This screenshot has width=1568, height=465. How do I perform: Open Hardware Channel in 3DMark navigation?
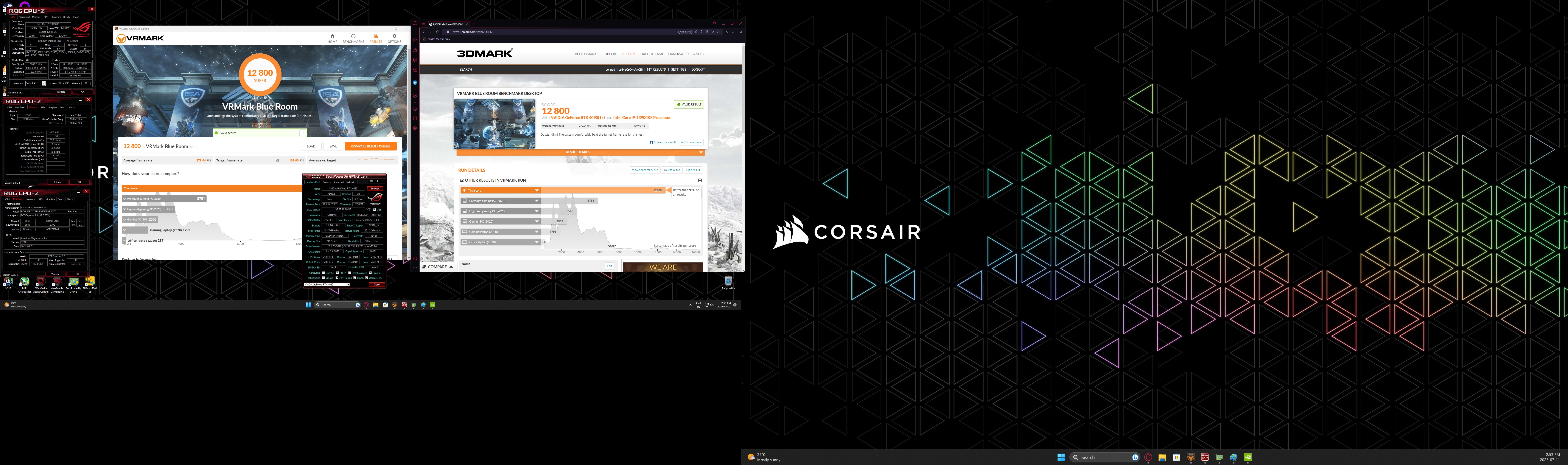687,54
